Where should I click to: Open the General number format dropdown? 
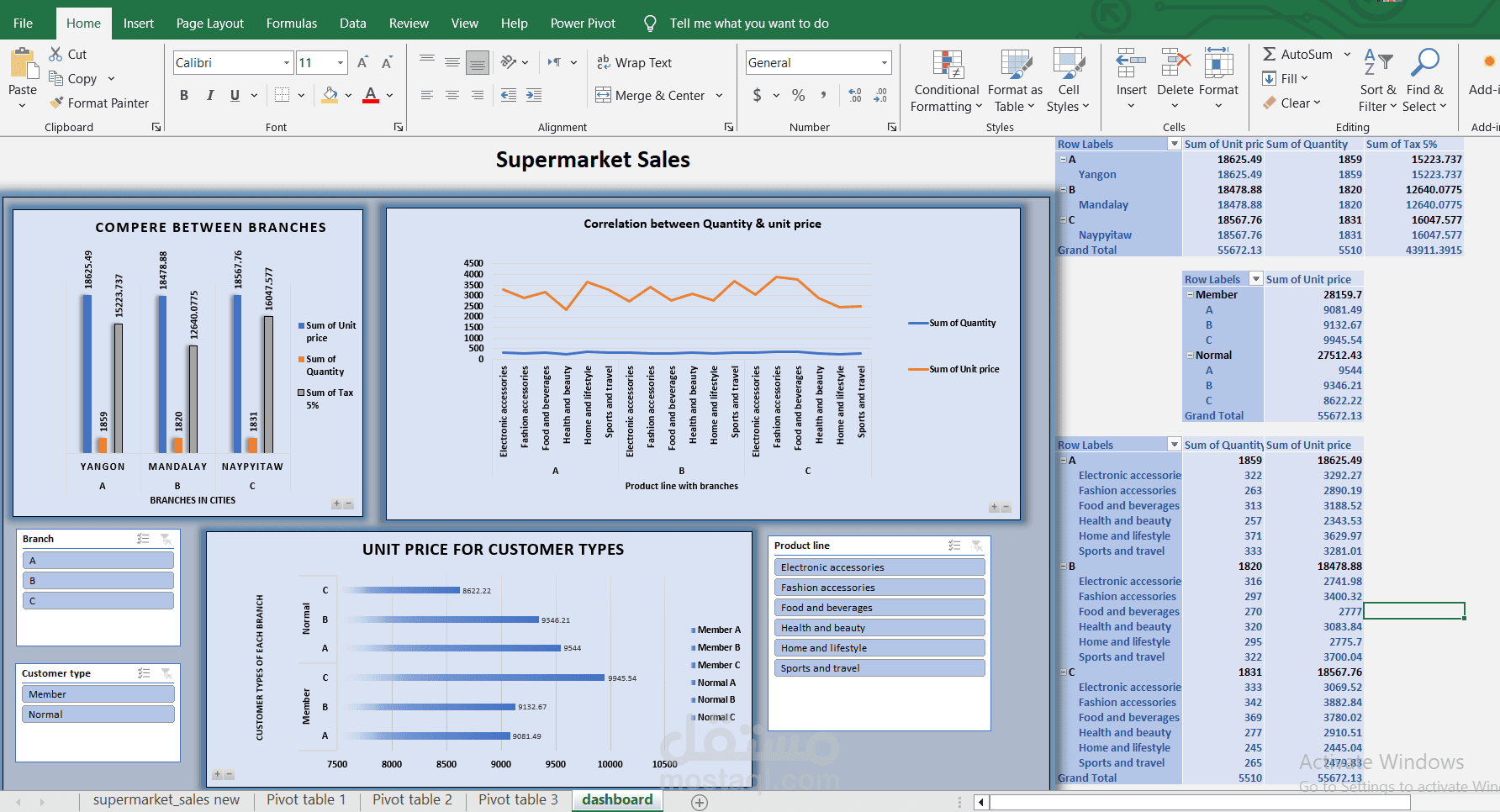tap(885, 62)
